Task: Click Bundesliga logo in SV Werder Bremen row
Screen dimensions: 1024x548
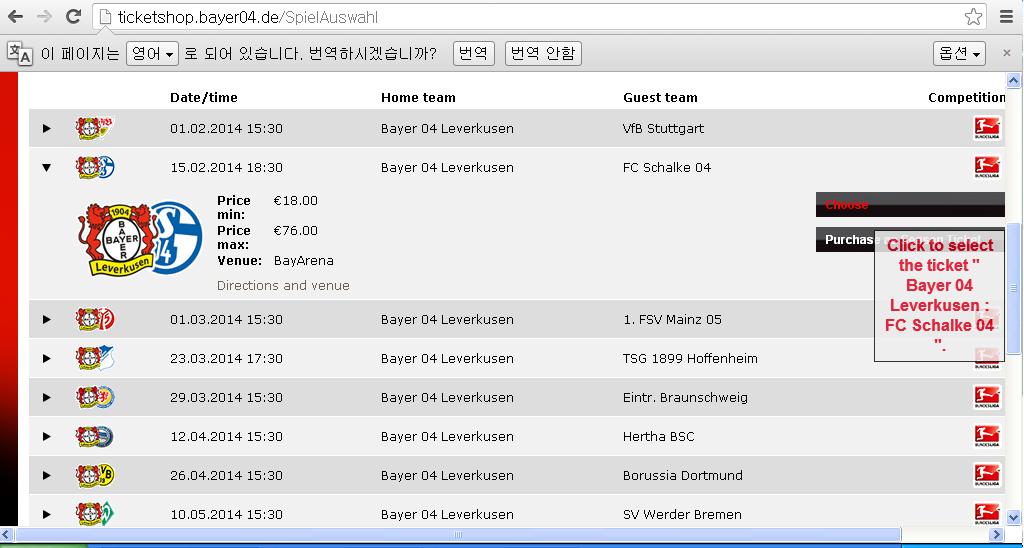Action: 987,515
